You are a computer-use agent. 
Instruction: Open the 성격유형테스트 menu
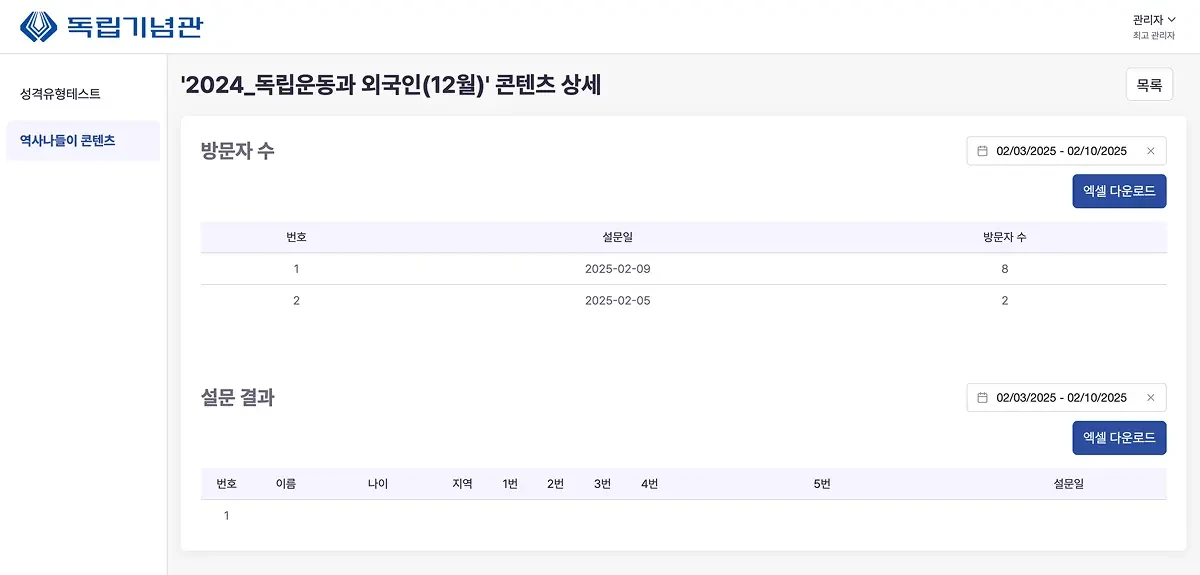click(60, 94)
